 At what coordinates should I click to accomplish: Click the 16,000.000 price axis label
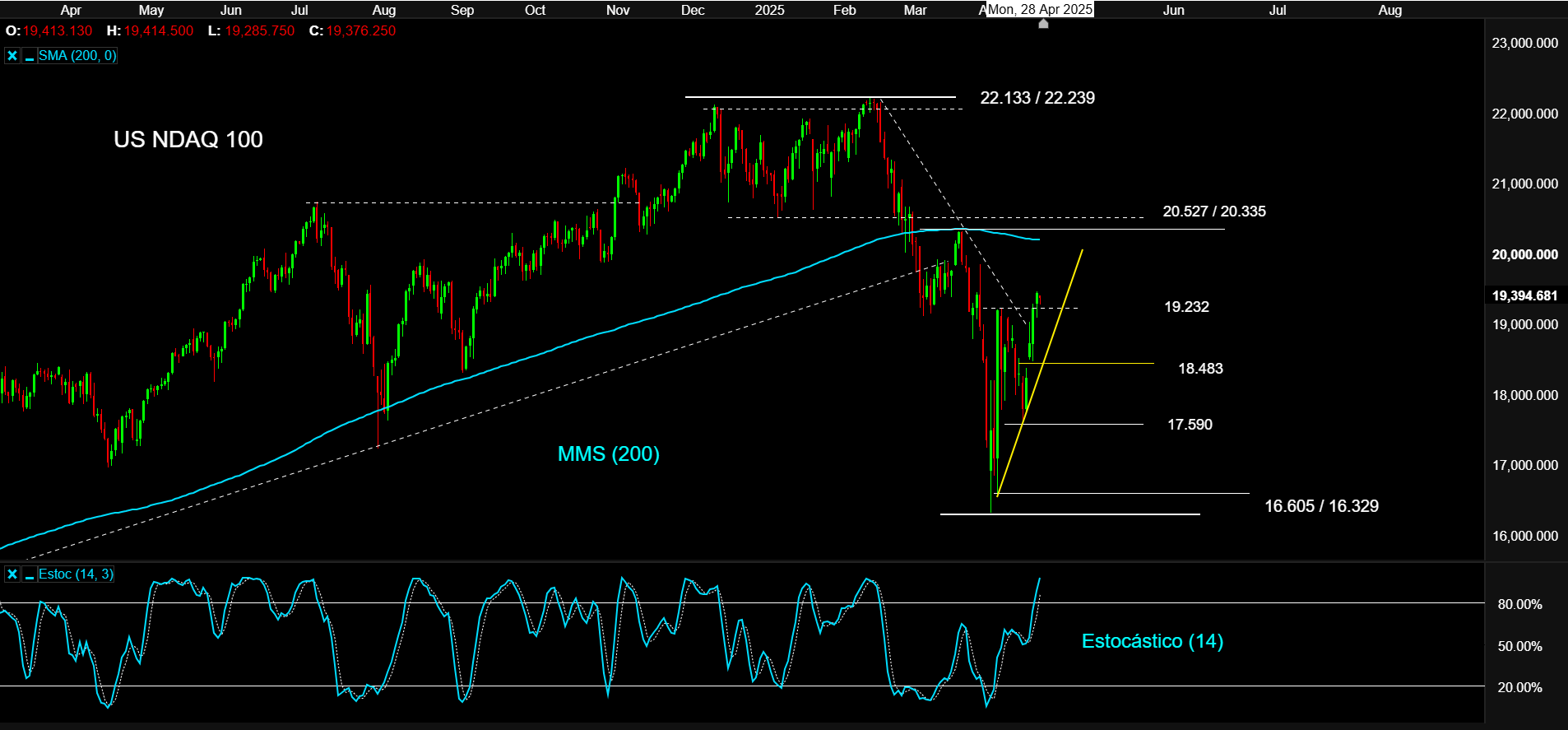1524,536
